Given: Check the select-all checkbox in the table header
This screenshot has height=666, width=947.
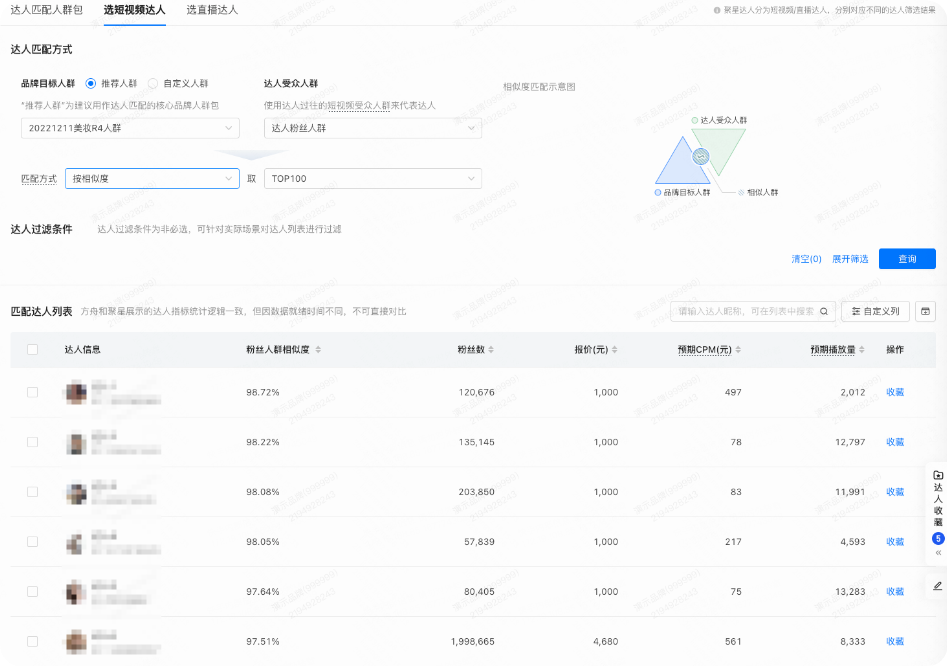Looking at the screenshot, I should (x=31, y=350).
